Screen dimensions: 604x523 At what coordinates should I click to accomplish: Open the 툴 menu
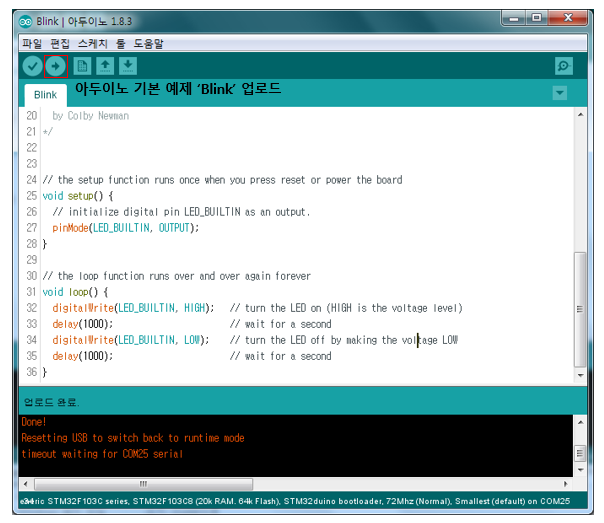[121, 44]
